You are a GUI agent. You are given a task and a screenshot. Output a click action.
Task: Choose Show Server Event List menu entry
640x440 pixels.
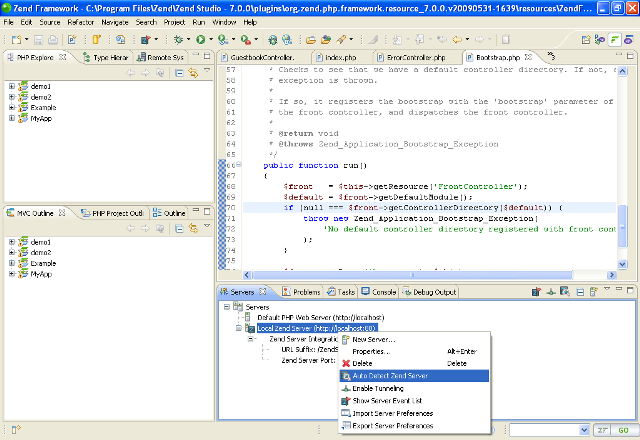click(x=414, y=400)
